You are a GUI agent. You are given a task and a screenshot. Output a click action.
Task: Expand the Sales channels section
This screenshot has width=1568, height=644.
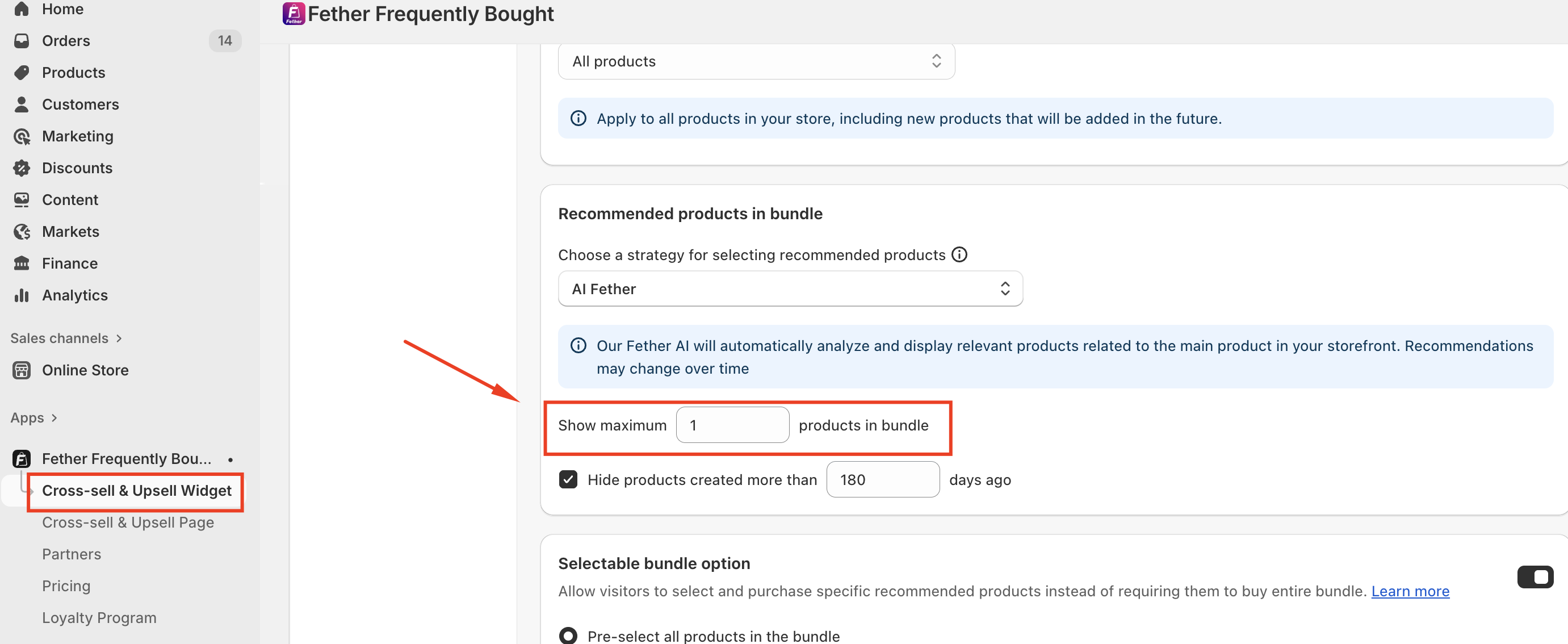pos(66,338)
